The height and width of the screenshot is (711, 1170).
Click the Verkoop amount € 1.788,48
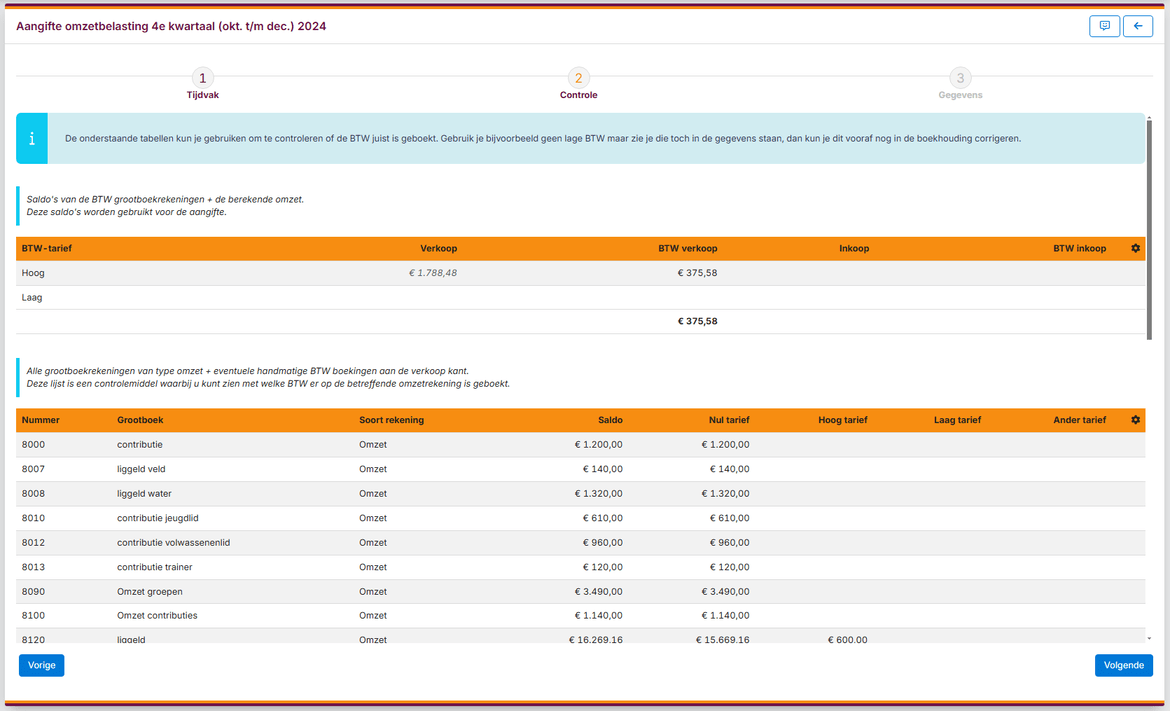[433, 273]
